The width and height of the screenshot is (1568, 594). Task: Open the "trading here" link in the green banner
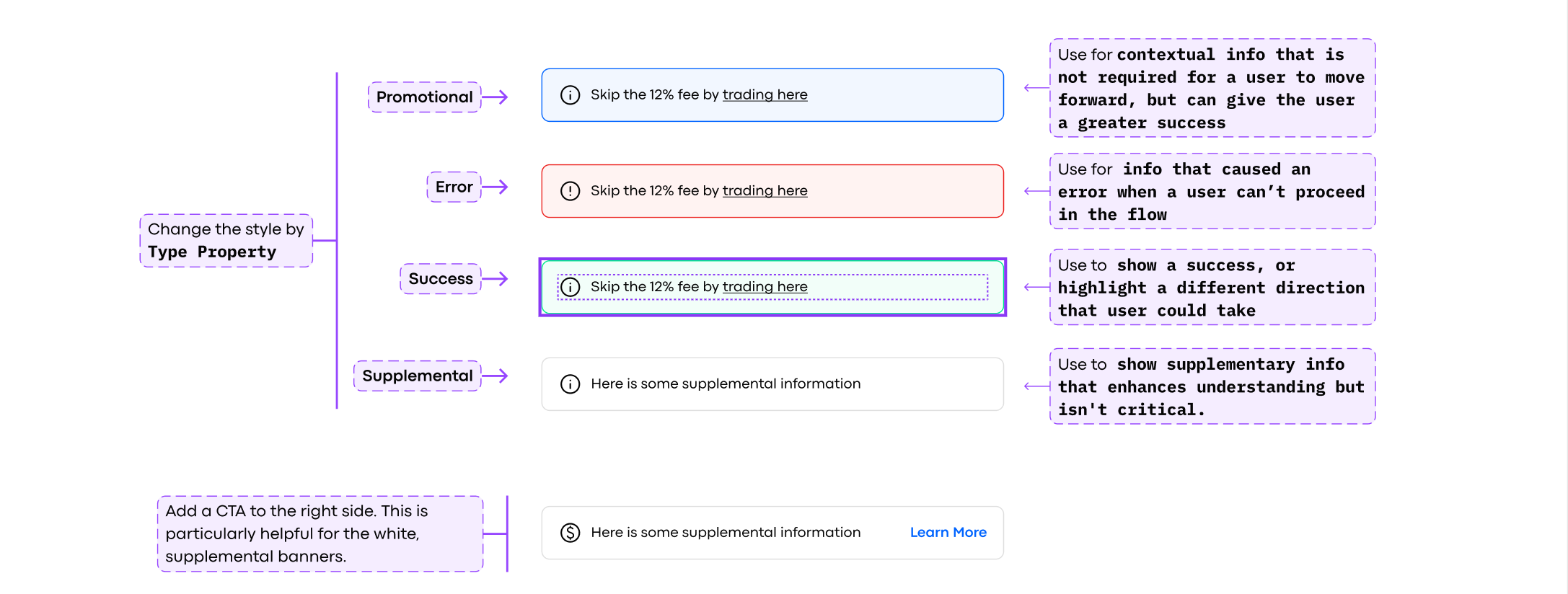[765, 286]
